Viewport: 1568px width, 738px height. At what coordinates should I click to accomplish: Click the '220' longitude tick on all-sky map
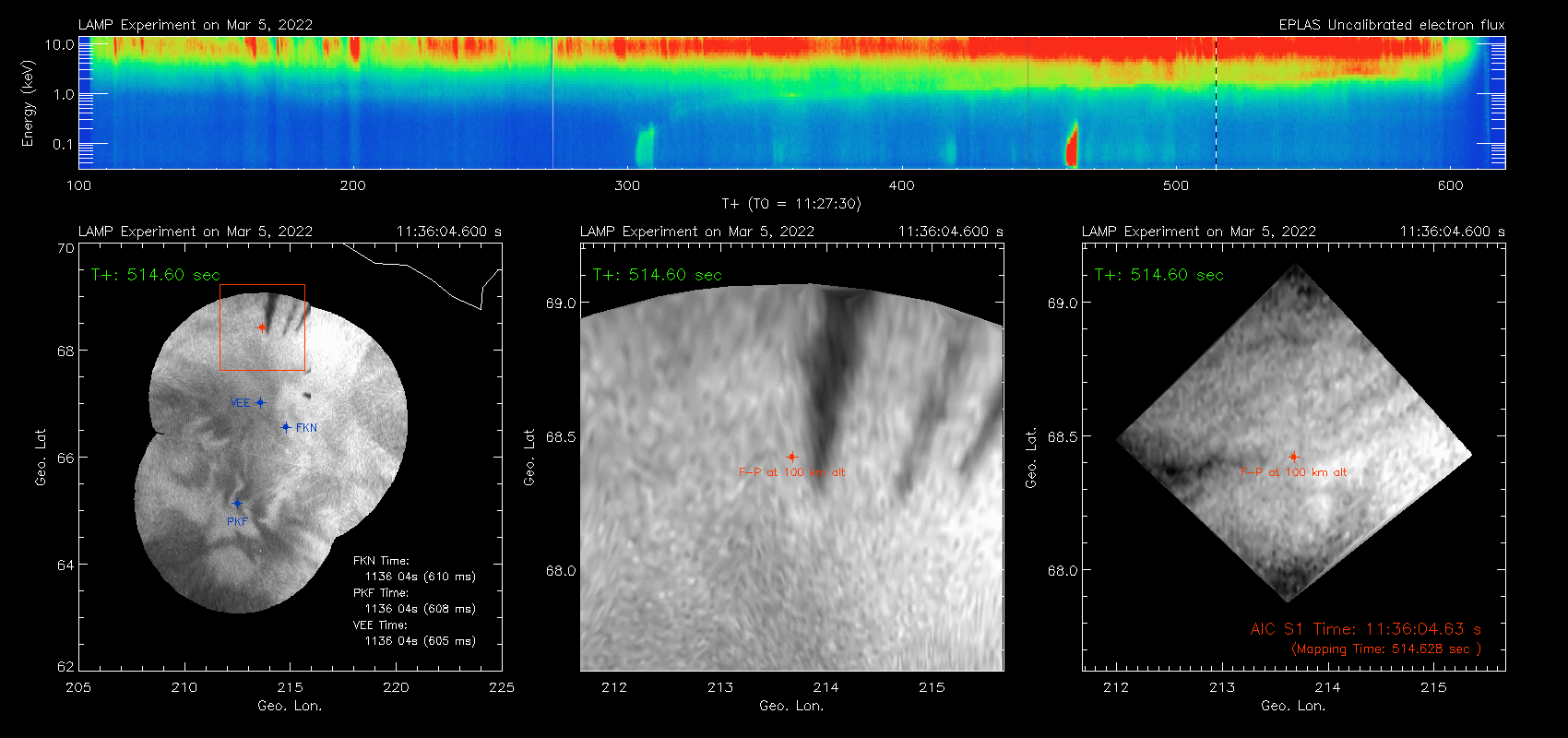[397, 687]
